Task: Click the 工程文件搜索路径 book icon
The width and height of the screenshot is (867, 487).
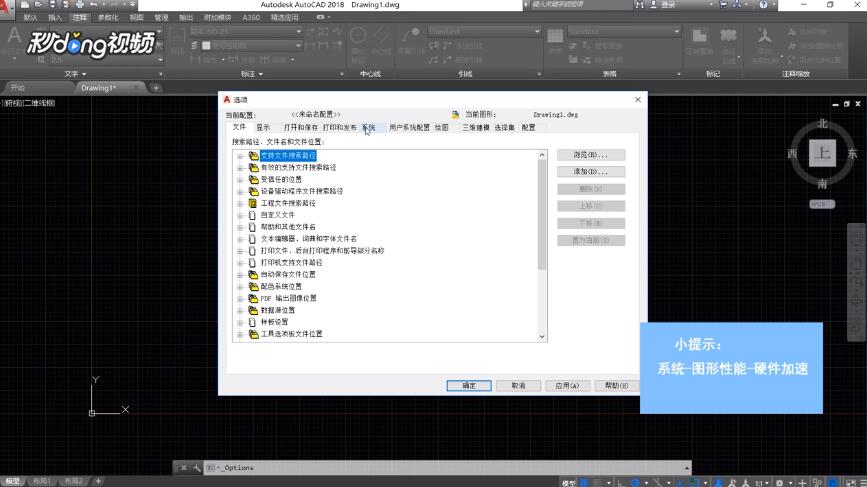Action: tap(253, 203)
